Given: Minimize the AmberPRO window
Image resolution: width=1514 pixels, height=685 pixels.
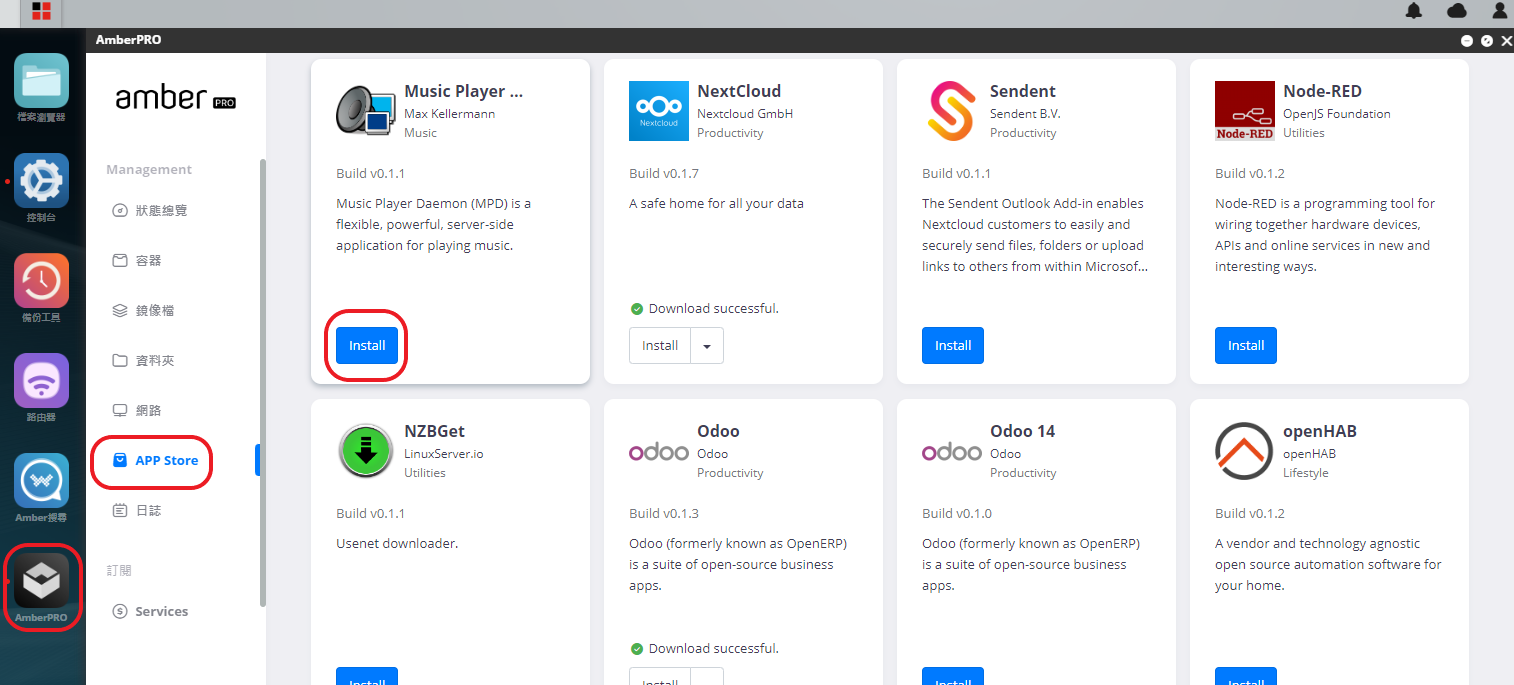Looking at the screenshot, I should click(x=1466, y=41).
